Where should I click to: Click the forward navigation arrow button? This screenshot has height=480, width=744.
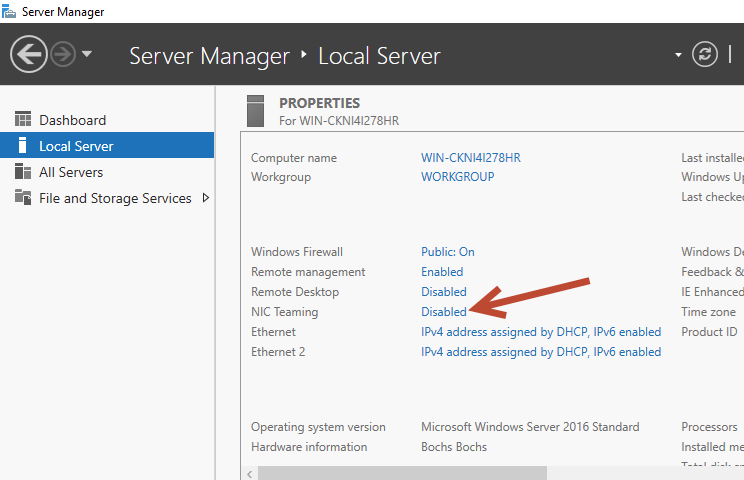[x=63, y=55]
